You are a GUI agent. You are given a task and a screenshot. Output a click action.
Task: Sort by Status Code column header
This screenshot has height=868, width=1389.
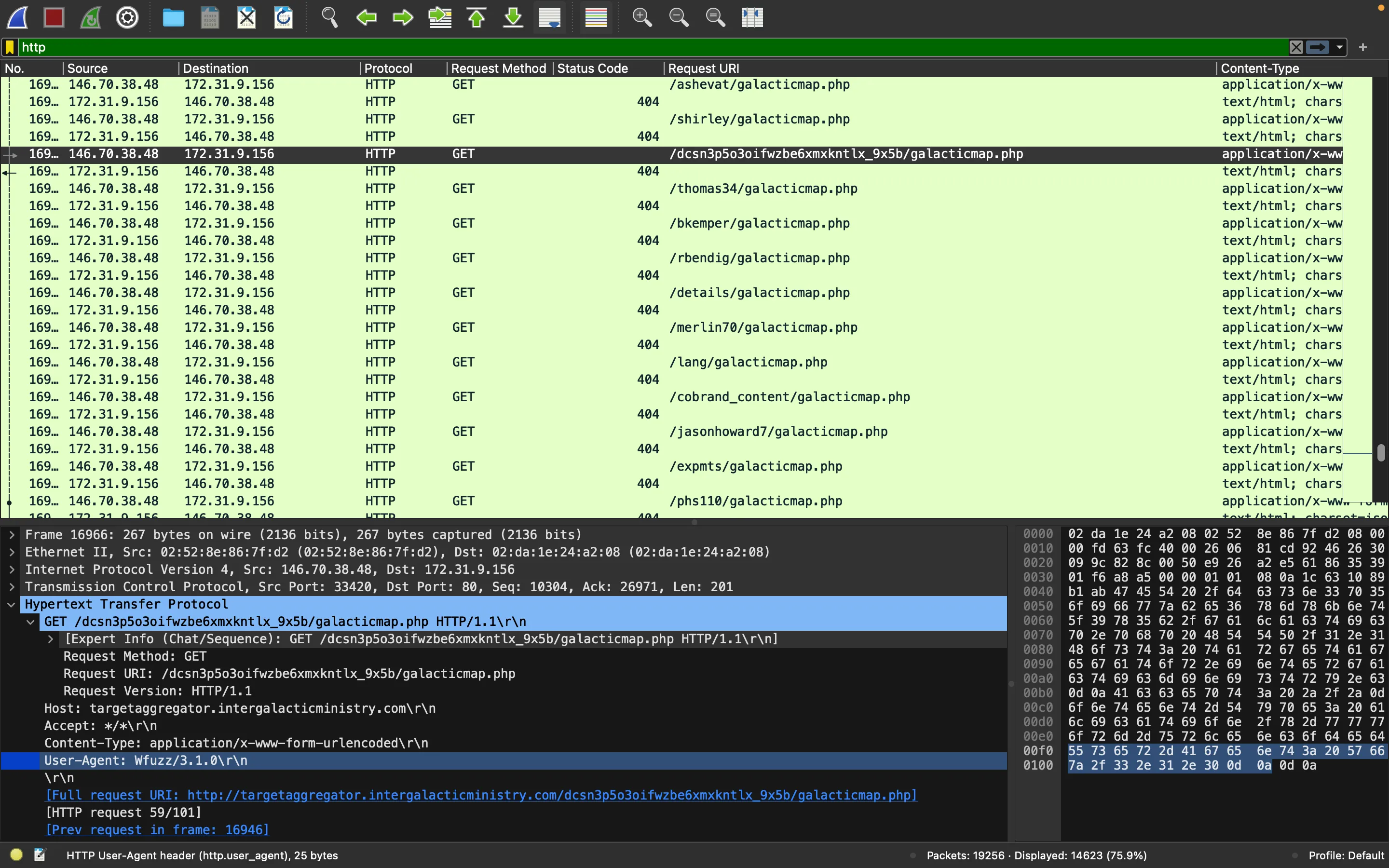pyautogui.click(x=608, y=68)
